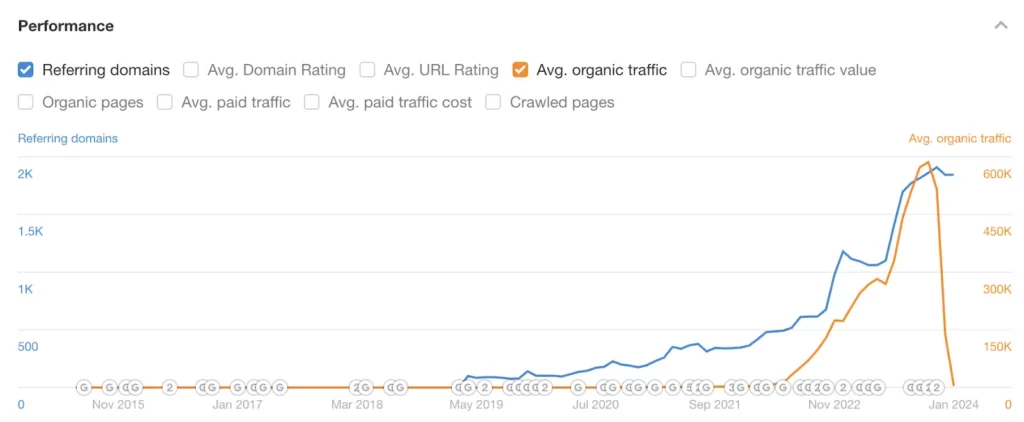Enable Avg. organic traffic value metric

pyautogui.click(x=688, y=69)
